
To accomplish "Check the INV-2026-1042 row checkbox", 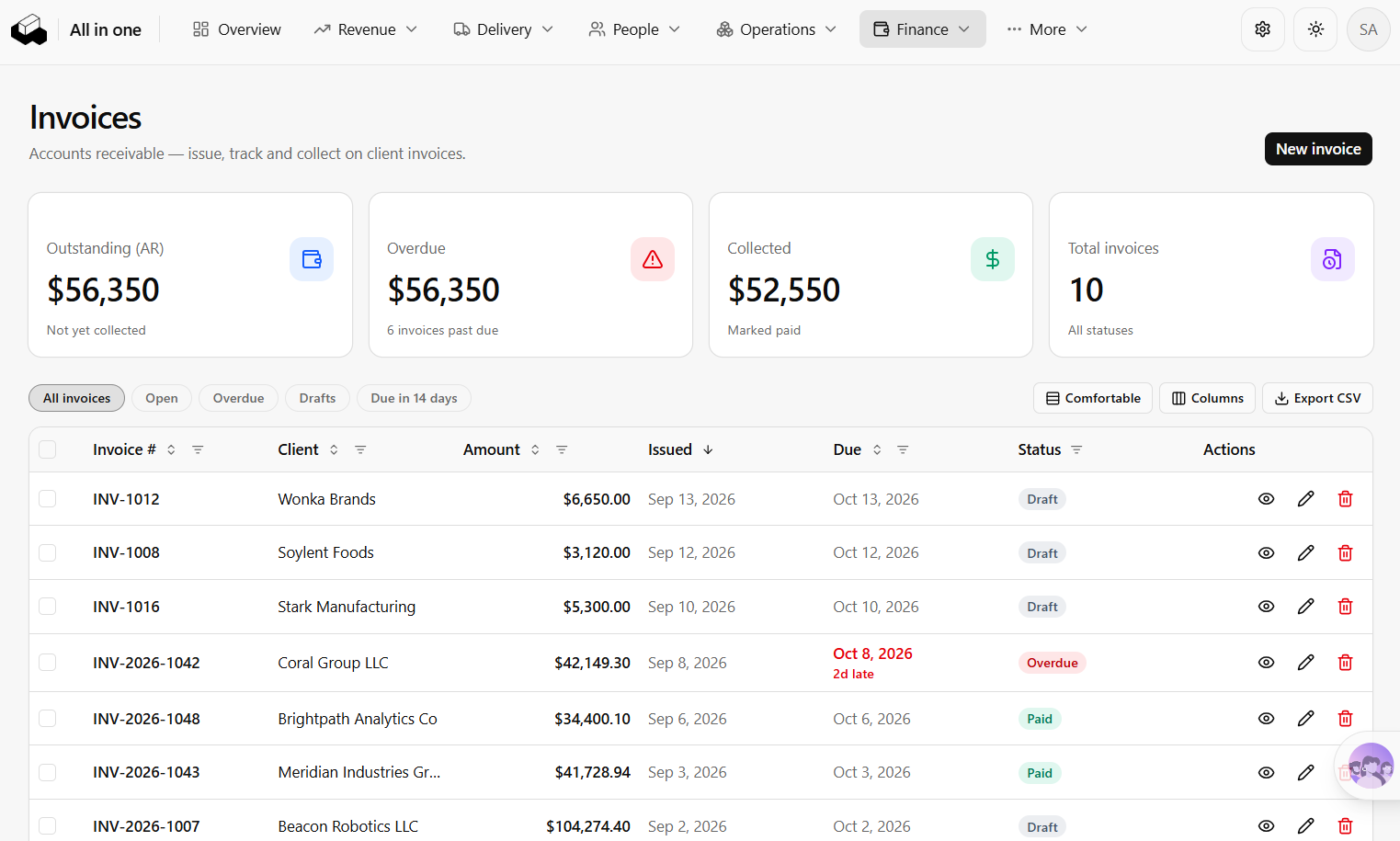I will click(48, 663).
